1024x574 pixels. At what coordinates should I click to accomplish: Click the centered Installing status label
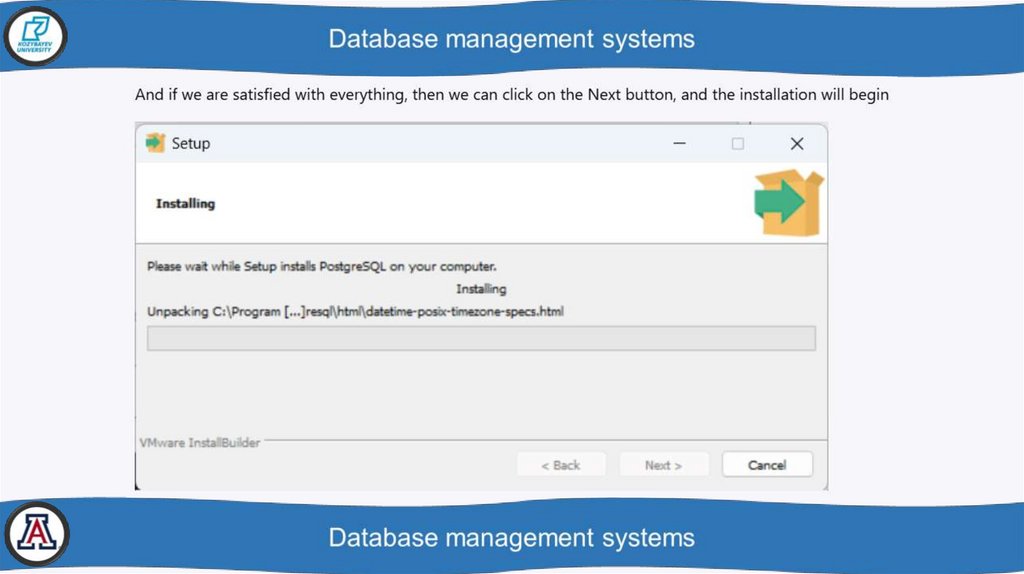pyautogui.click(x=481, y=289)
